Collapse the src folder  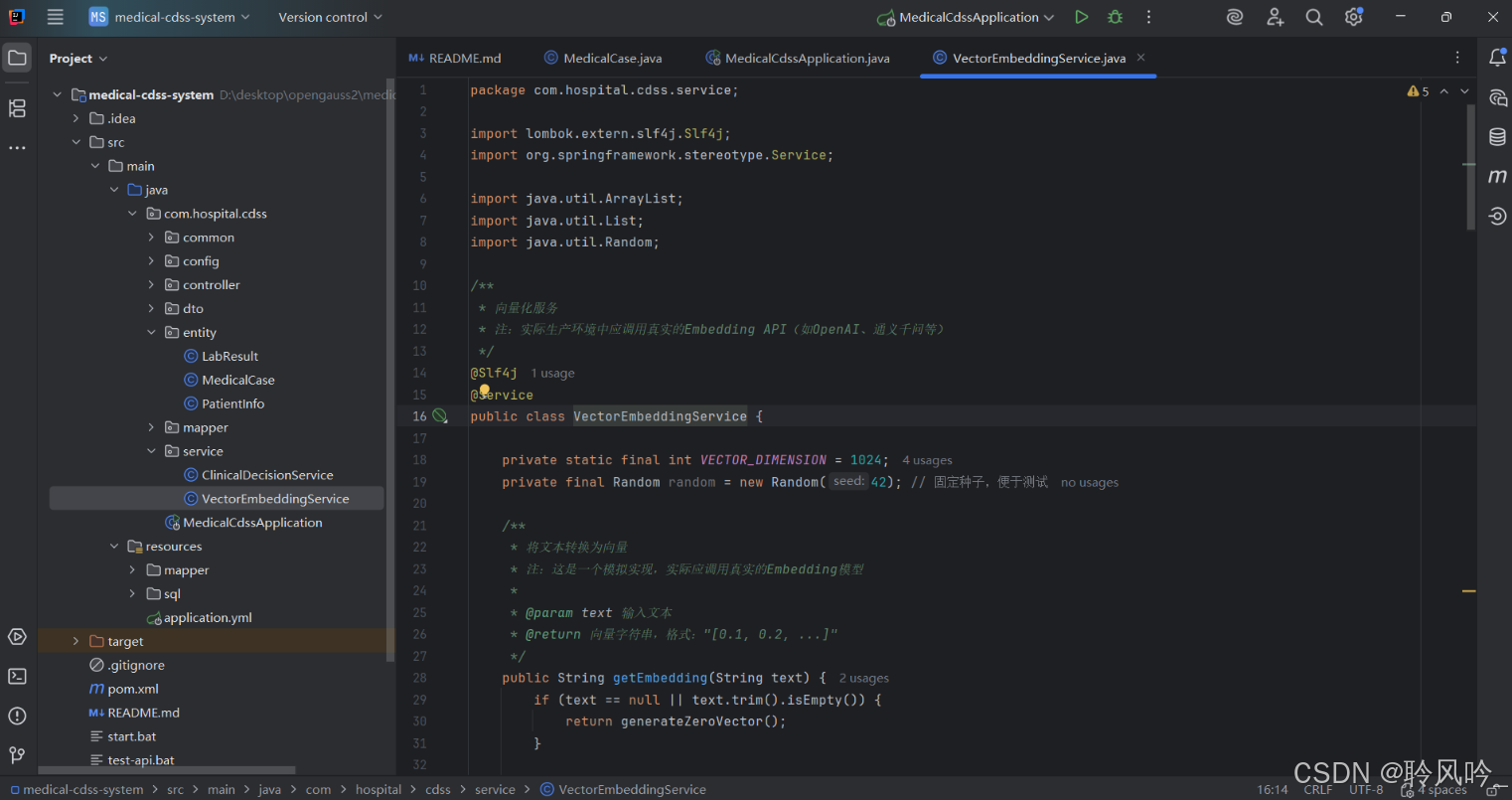[76, 142]
